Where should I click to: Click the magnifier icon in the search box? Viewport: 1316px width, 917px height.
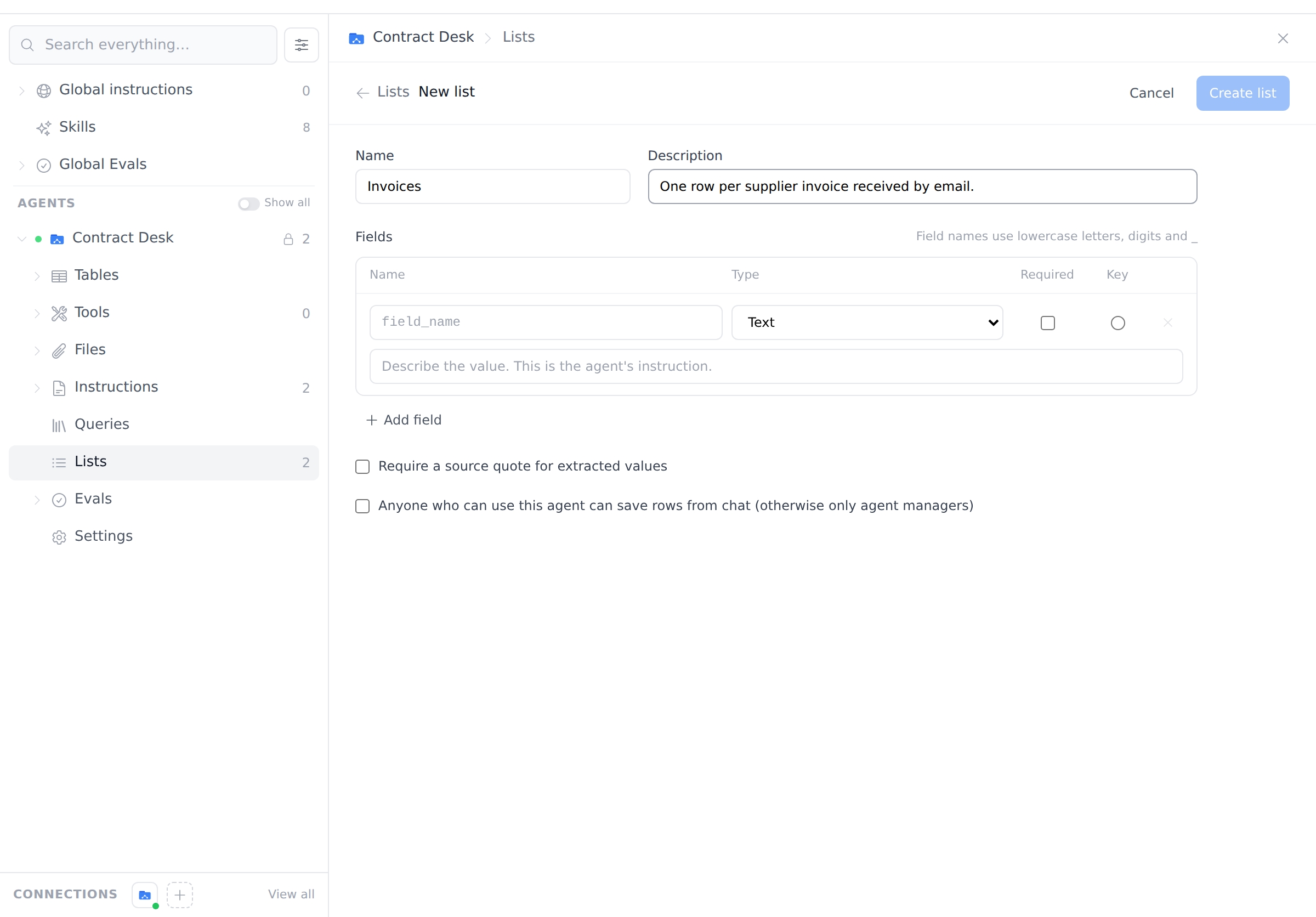click(27, 45)
